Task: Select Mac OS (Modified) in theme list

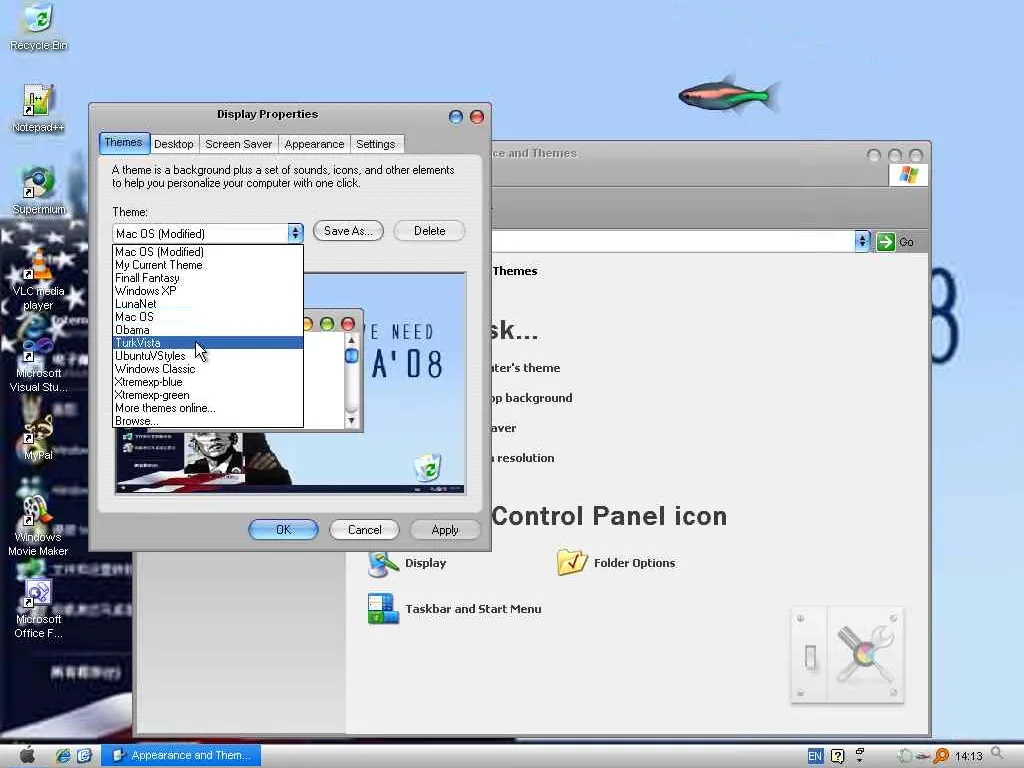Action: tap(208, 251)
